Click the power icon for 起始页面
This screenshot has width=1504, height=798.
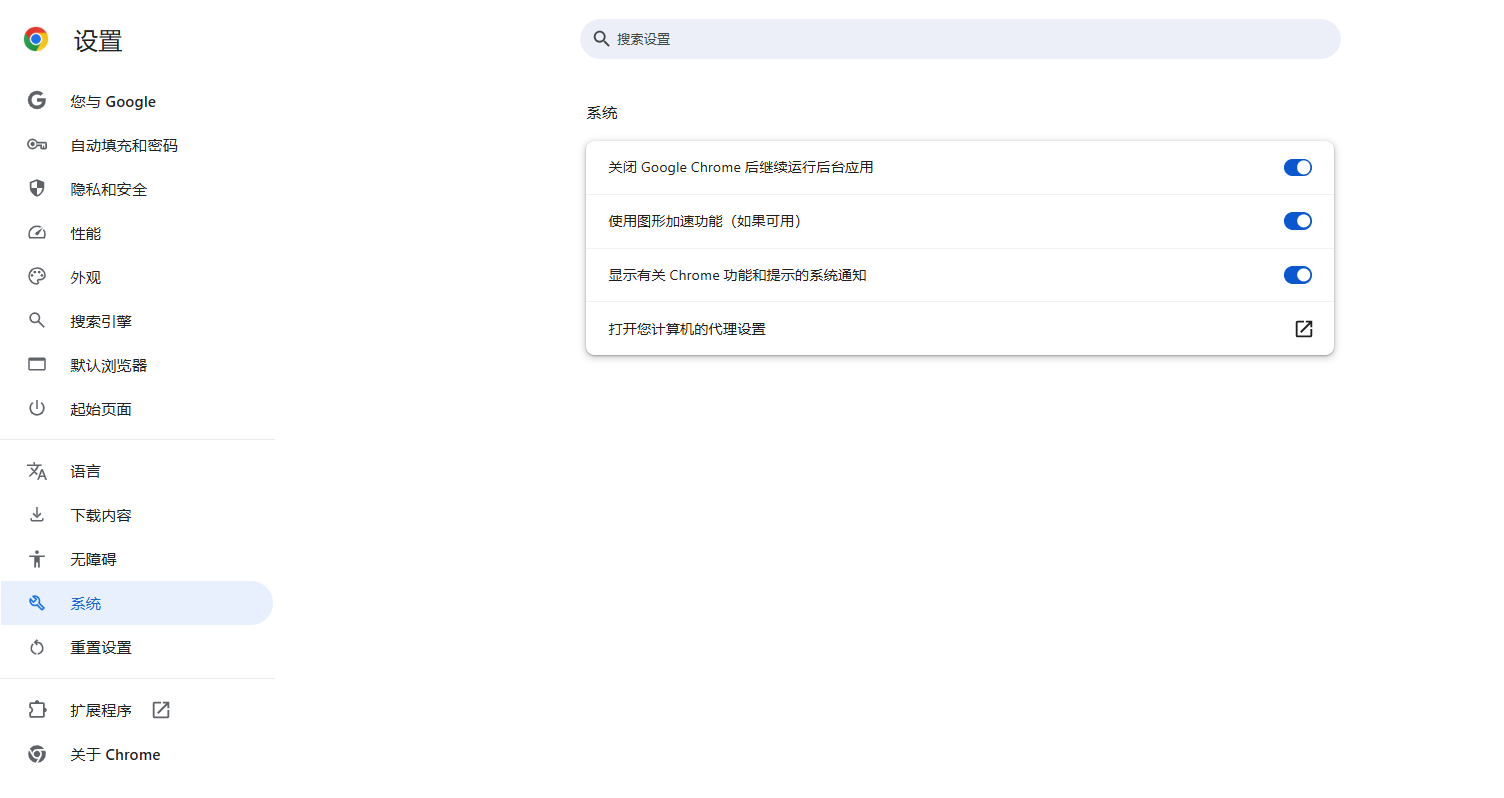37,409
